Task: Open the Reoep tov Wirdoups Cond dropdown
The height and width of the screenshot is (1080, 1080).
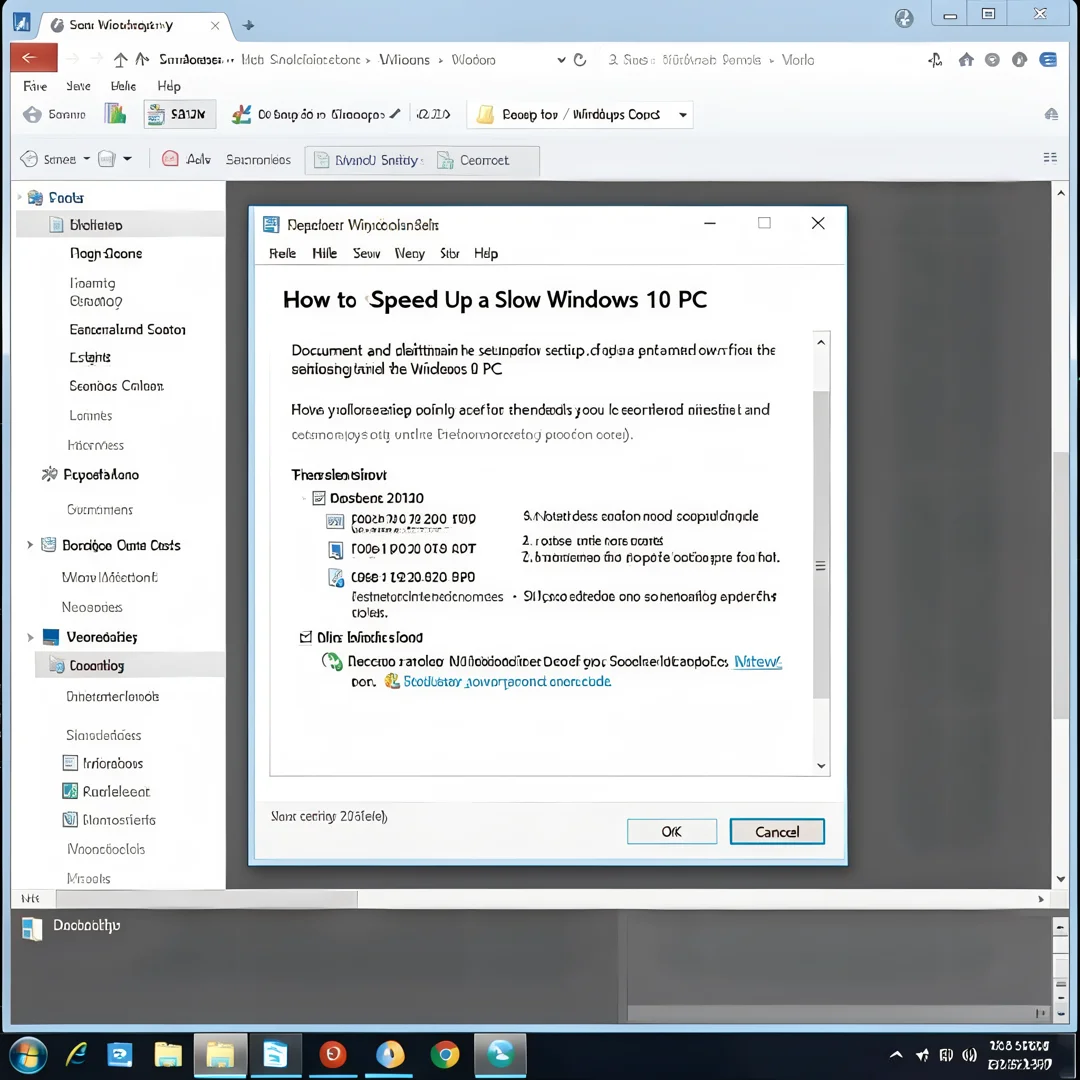Action: coord(683,115)
